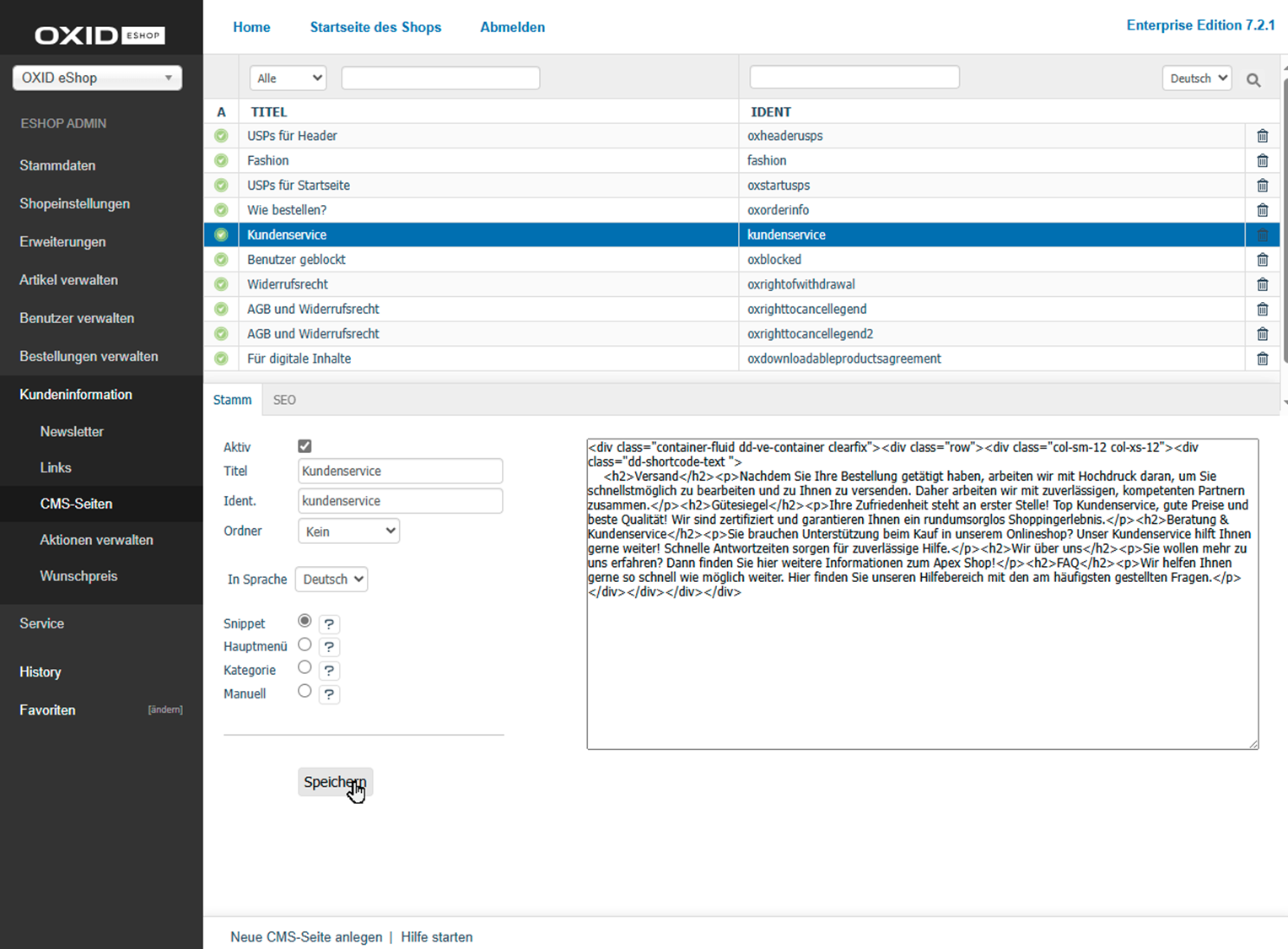
Task: Select the Kategorie radio button
Action: pos(304,668)
